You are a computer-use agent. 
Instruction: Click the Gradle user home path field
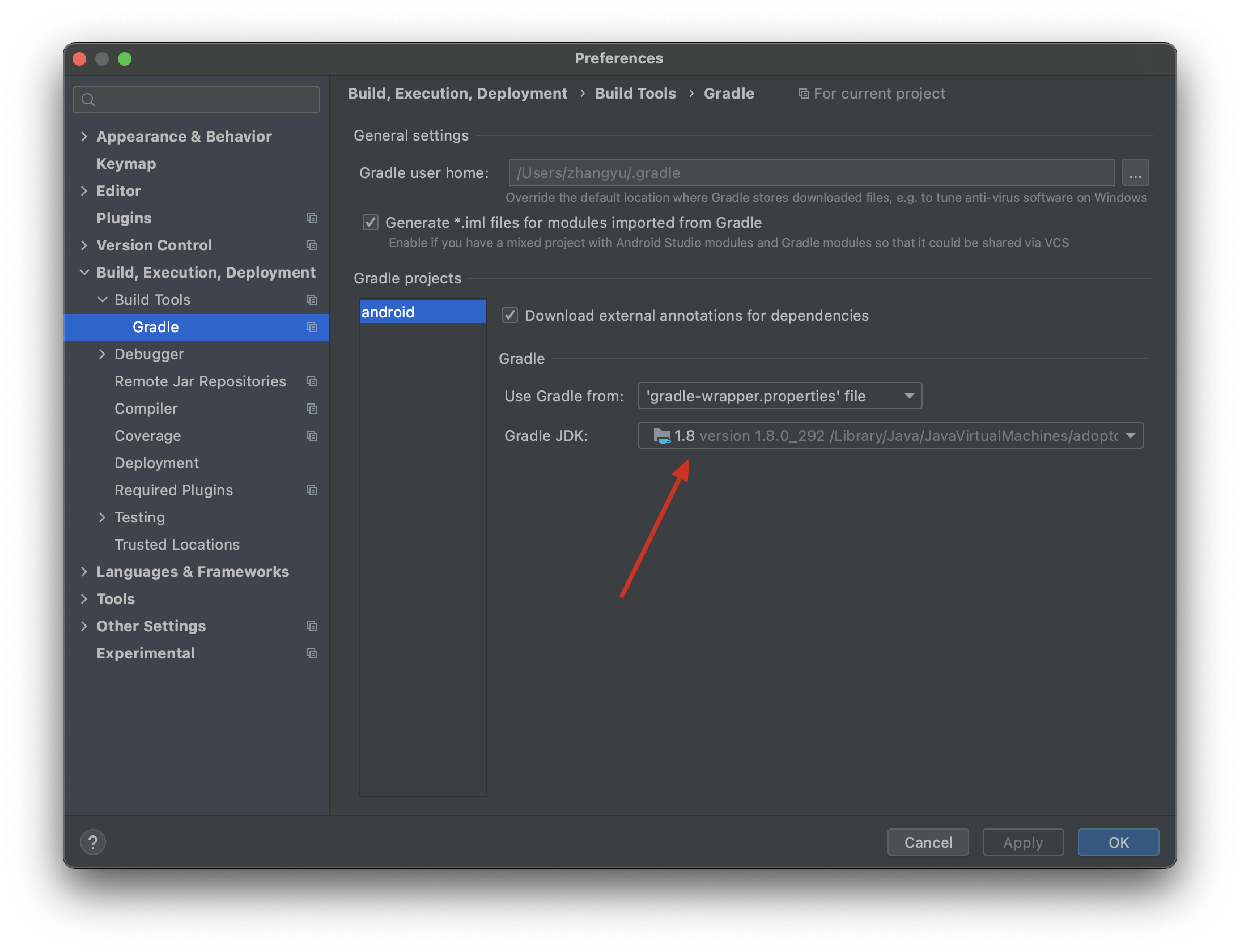coord(810,173)
